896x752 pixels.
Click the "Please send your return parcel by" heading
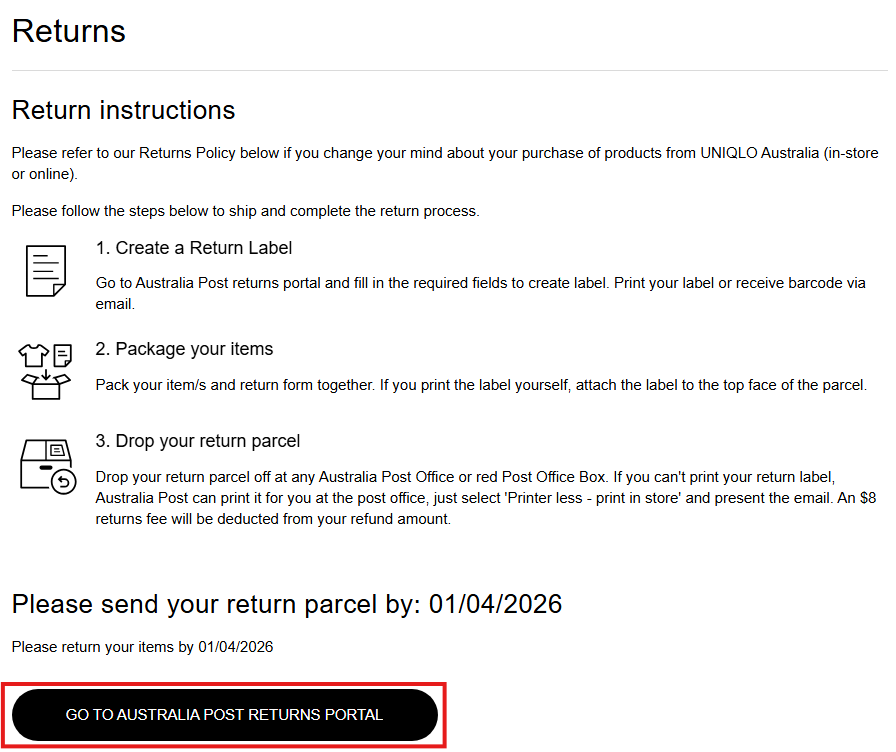(x=286, y=604)
